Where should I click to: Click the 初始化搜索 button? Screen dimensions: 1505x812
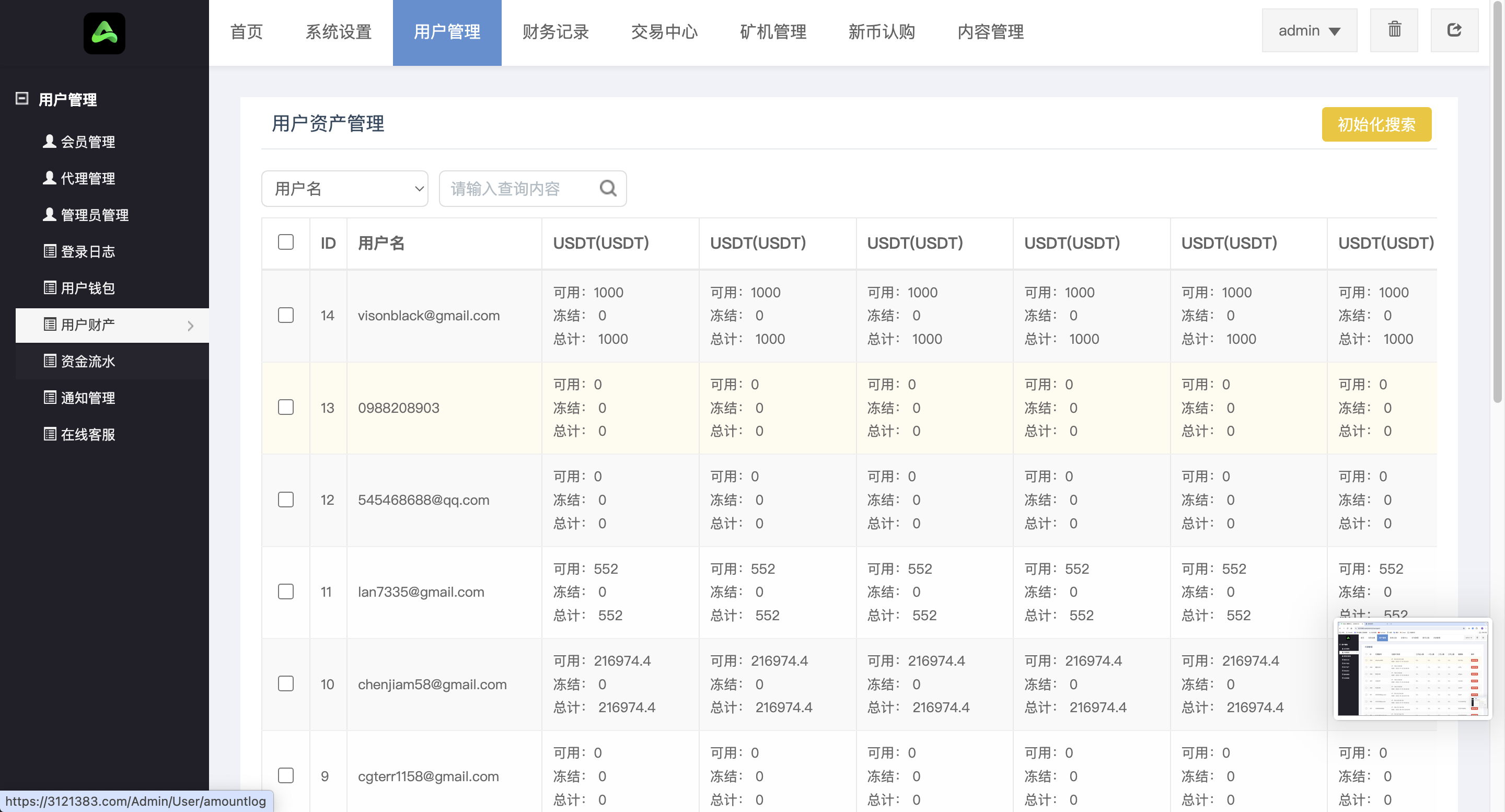click(1376, 124)
